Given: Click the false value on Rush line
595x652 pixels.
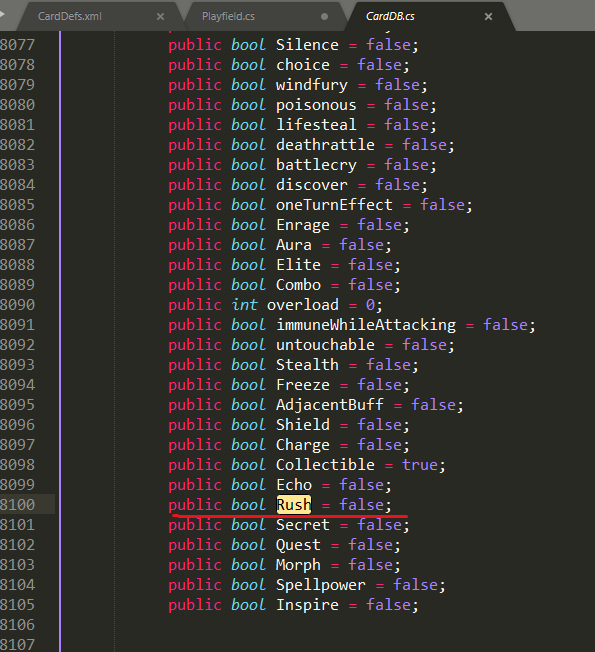Looking at the screenshot, I should click(361, 505).
